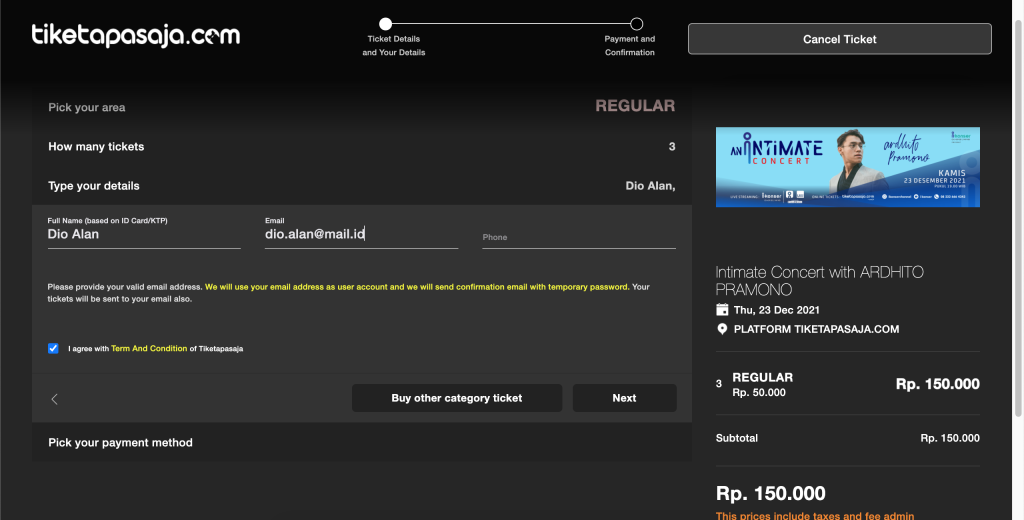The width and height of the screenshot is (1024, 520).
Task: Click the PLATFORM TIKETAPASAJA.COM venue text
Action: 816,329
